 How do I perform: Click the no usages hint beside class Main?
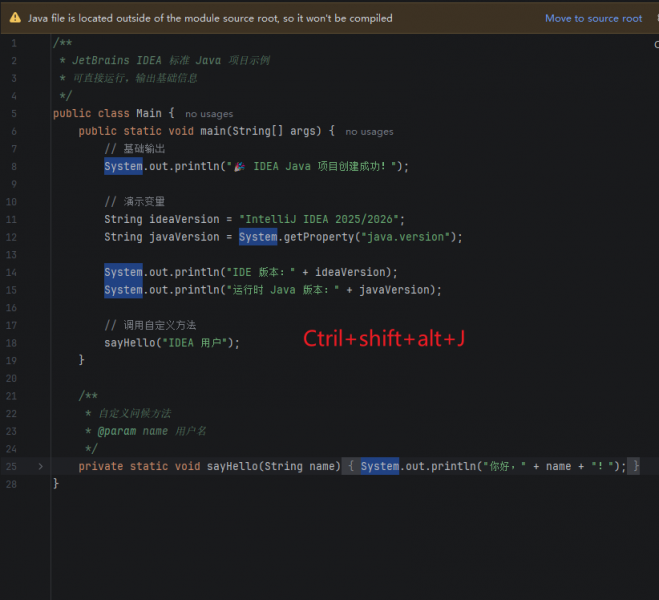(209, 114)
